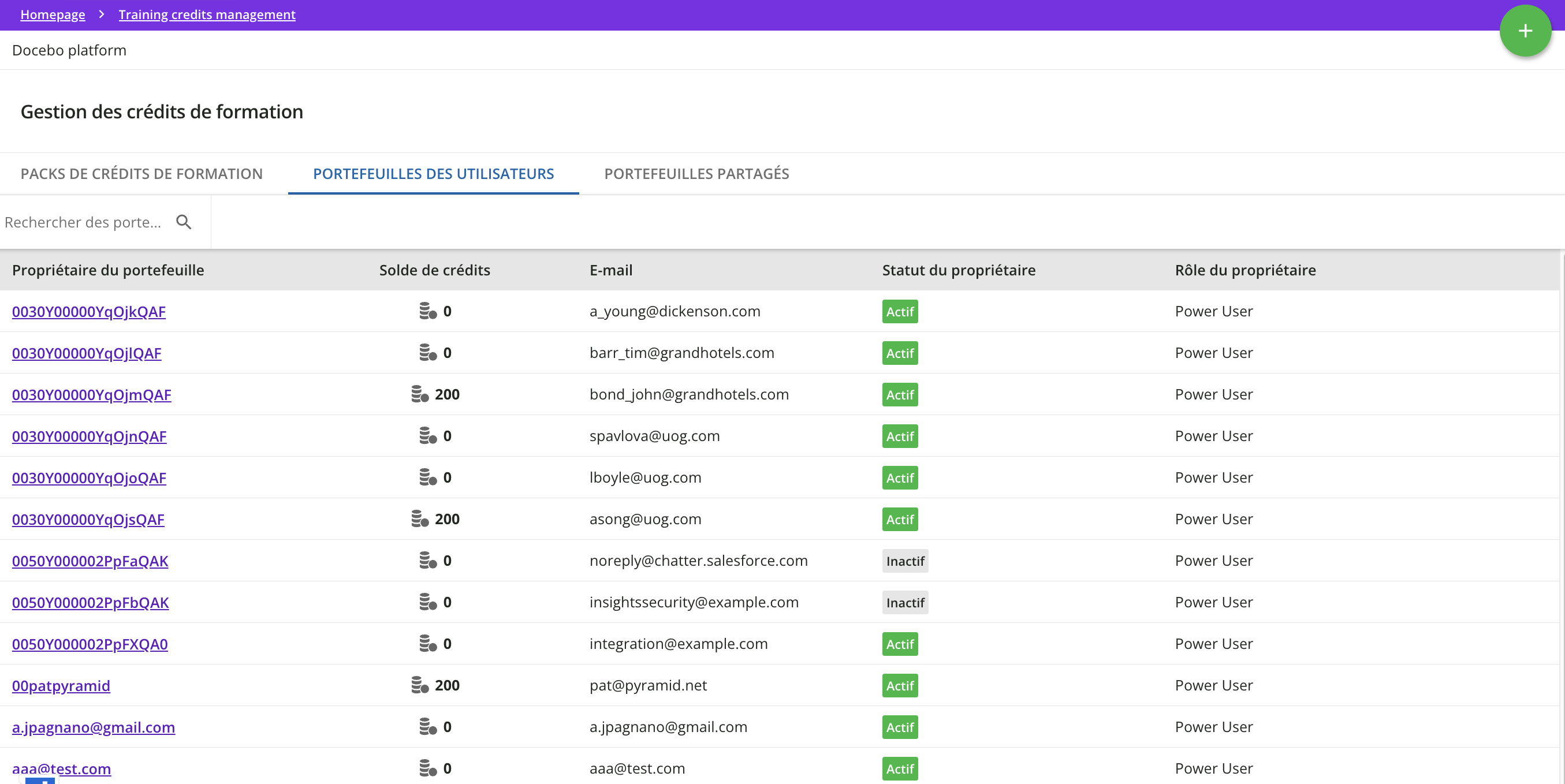The height and width of the screenshot is (784, 1565).
Task: Click the Propriétaire du portefeuille column header
Action: click(x=108, y=270)
